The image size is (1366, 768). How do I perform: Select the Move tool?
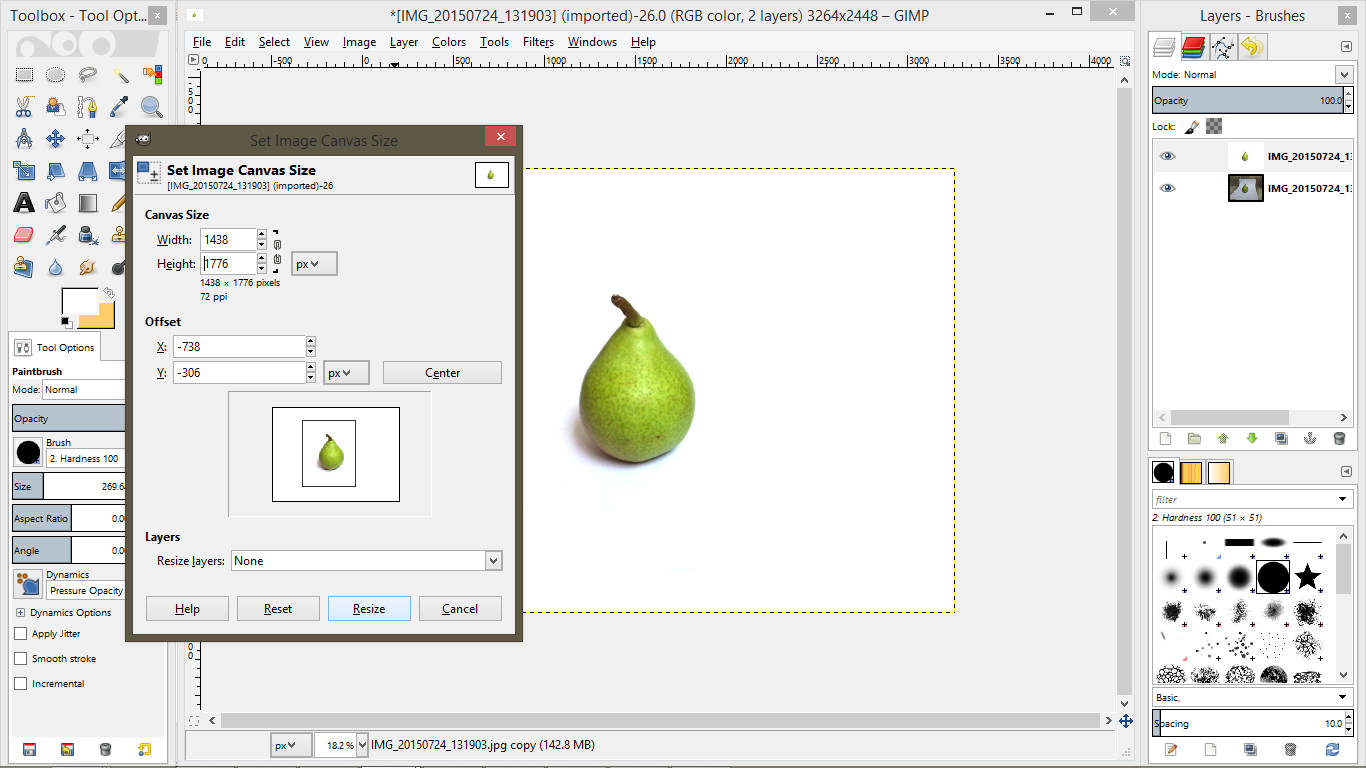tap(54, 138)
